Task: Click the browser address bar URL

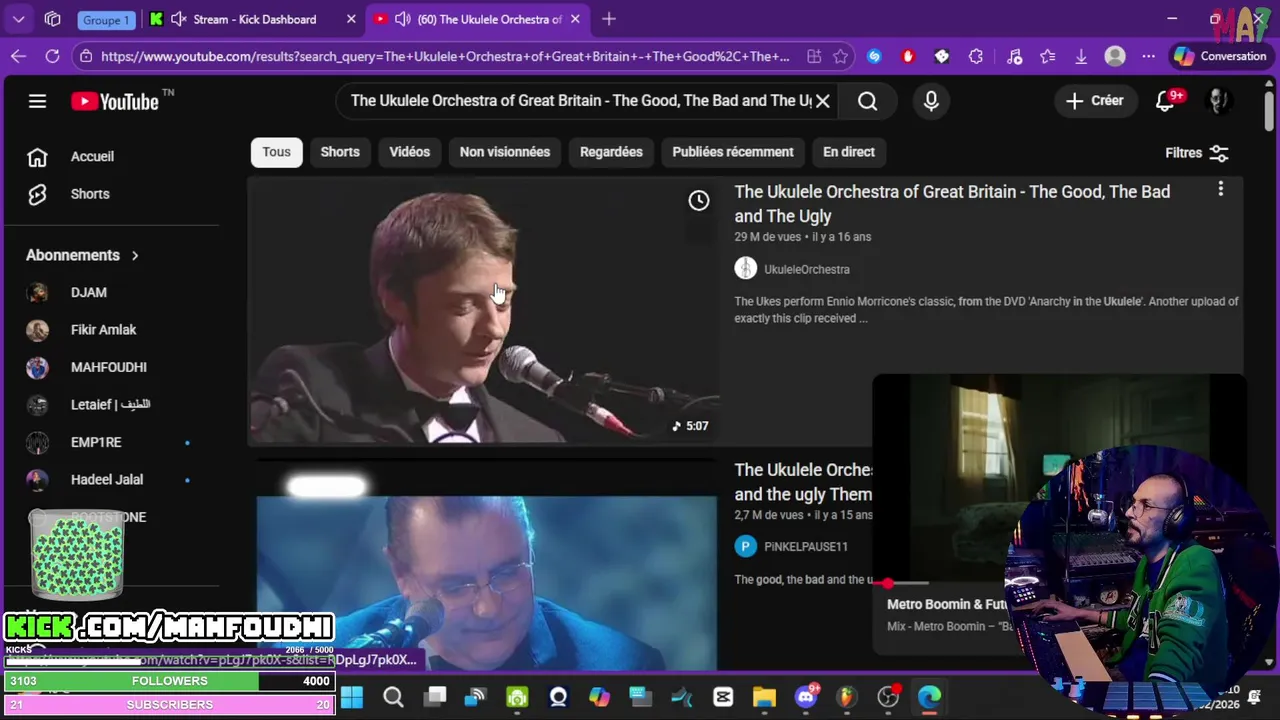Action: click(445, 57)
